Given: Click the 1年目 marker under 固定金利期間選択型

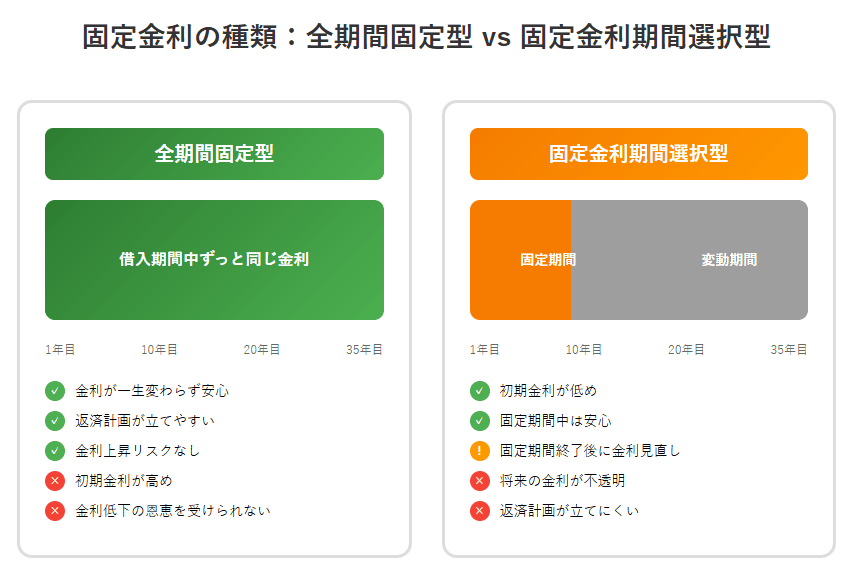Looking at the screenshot, I should pyautogui.click(x=485, y=350).
